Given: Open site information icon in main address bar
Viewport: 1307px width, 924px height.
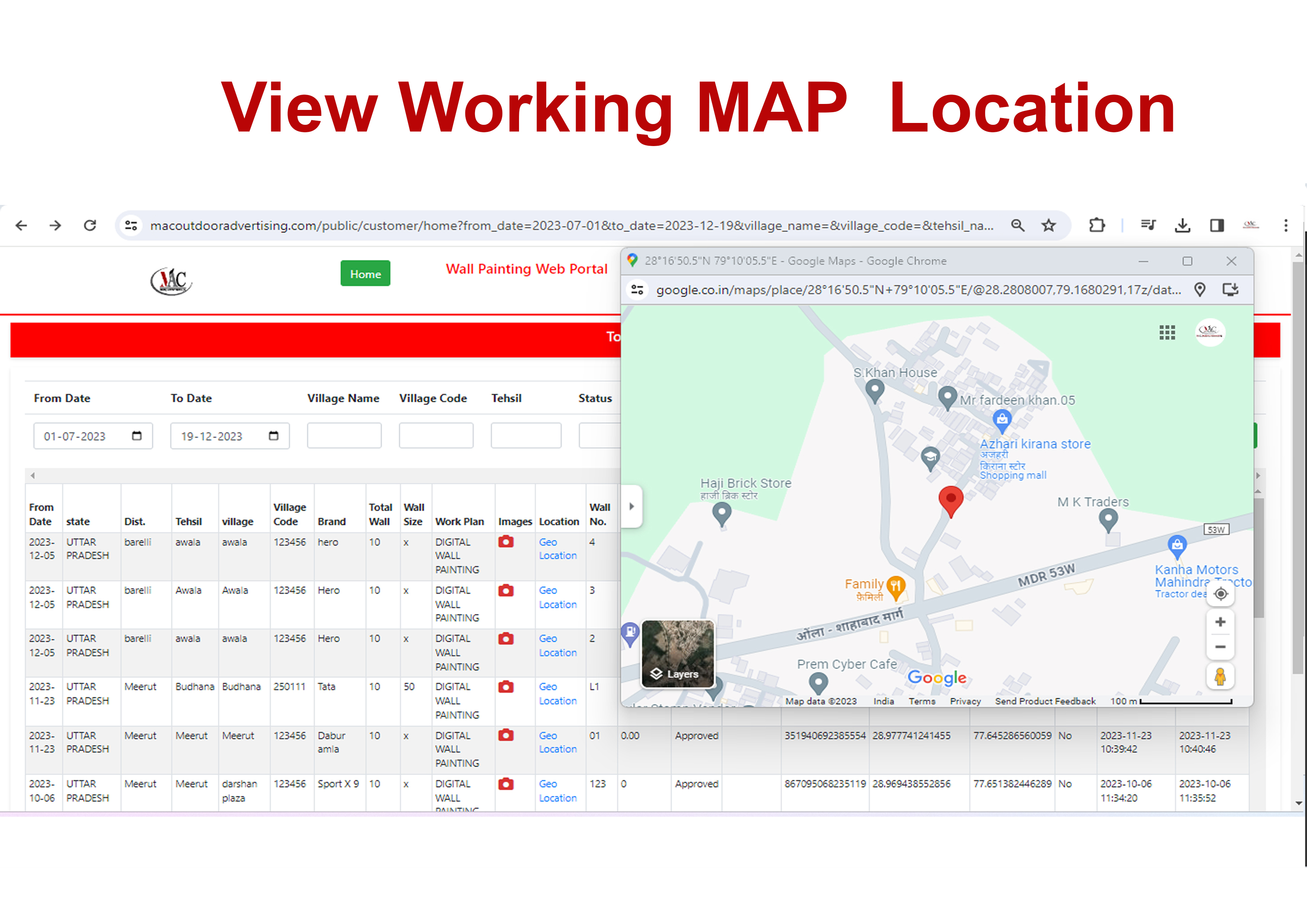Looking at the screenshot, I should point(132,225).
